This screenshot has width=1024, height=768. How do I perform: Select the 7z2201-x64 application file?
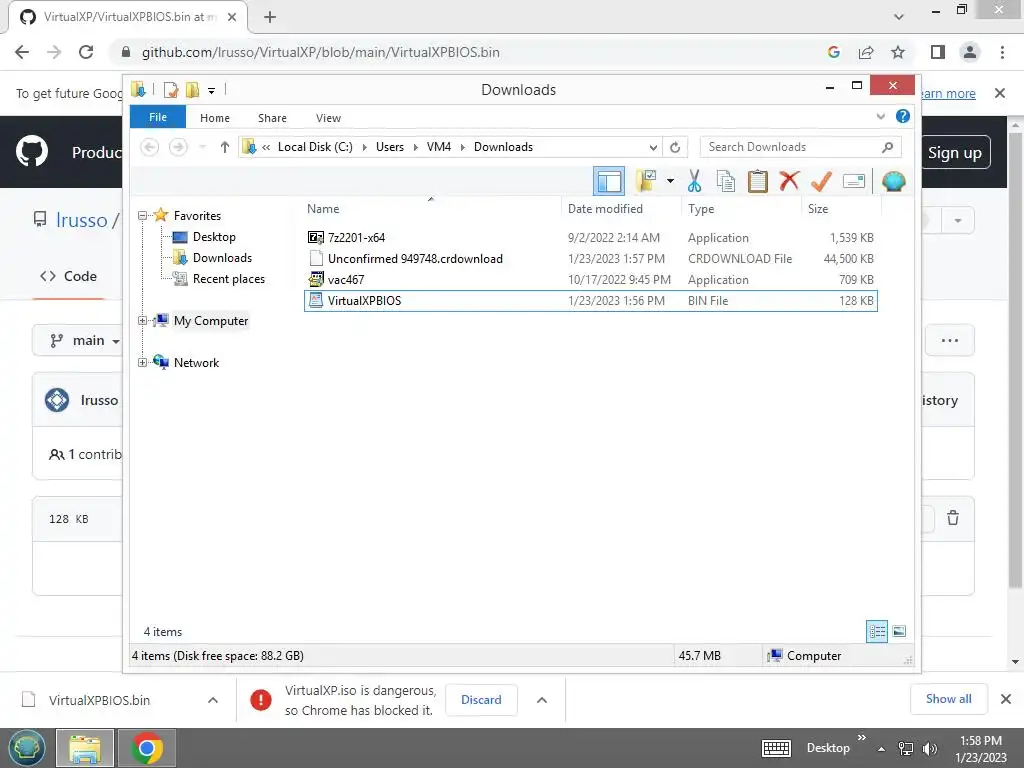pos(590,238)
